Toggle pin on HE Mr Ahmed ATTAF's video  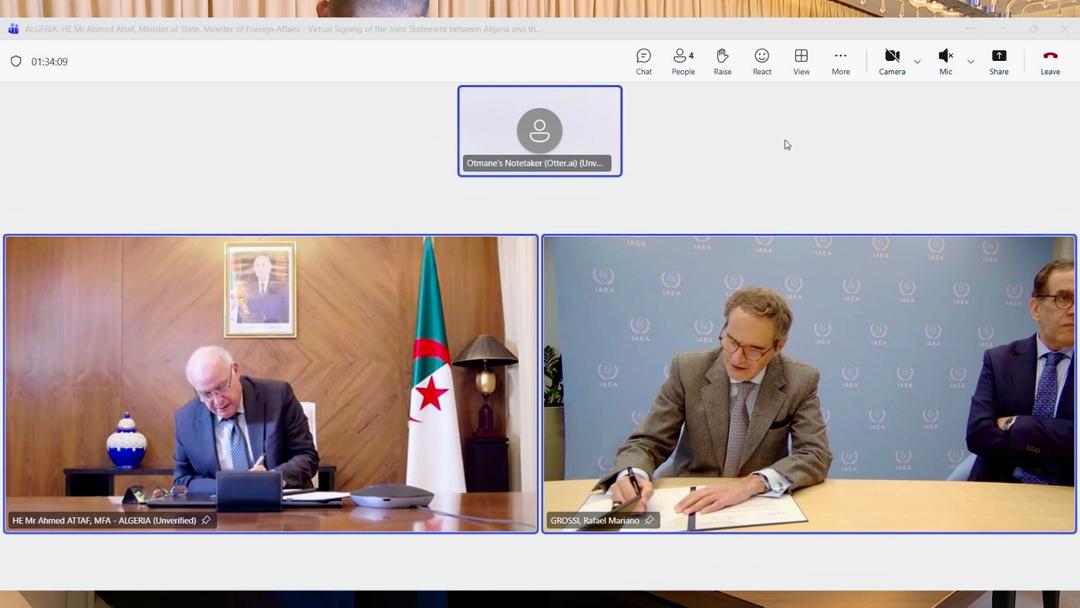pos(206,520)
